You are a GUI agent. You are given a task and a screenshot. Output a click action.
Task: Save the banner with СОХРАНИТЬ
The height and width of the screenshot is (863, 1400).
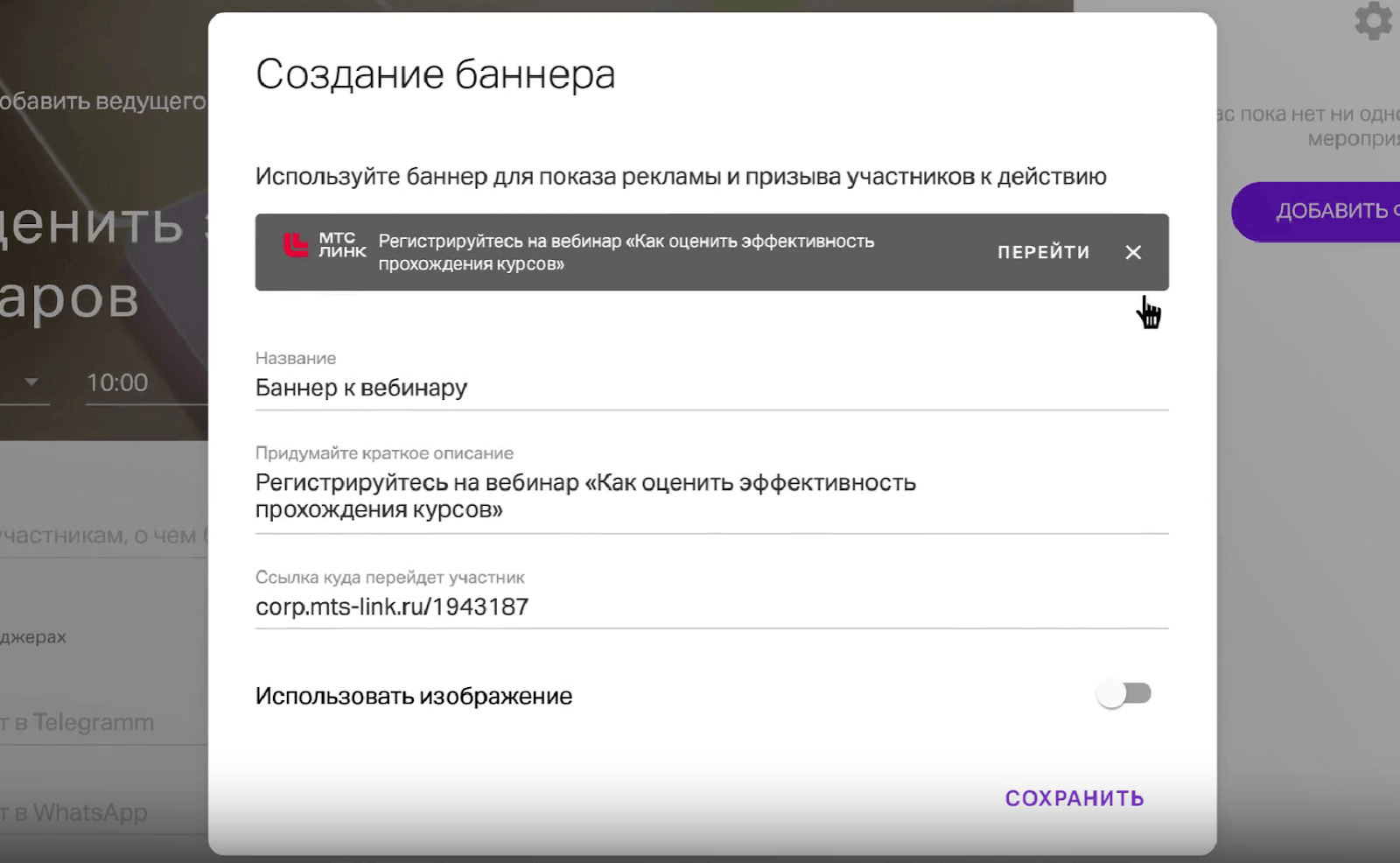pyautogui.click(x=1074, y=798)
